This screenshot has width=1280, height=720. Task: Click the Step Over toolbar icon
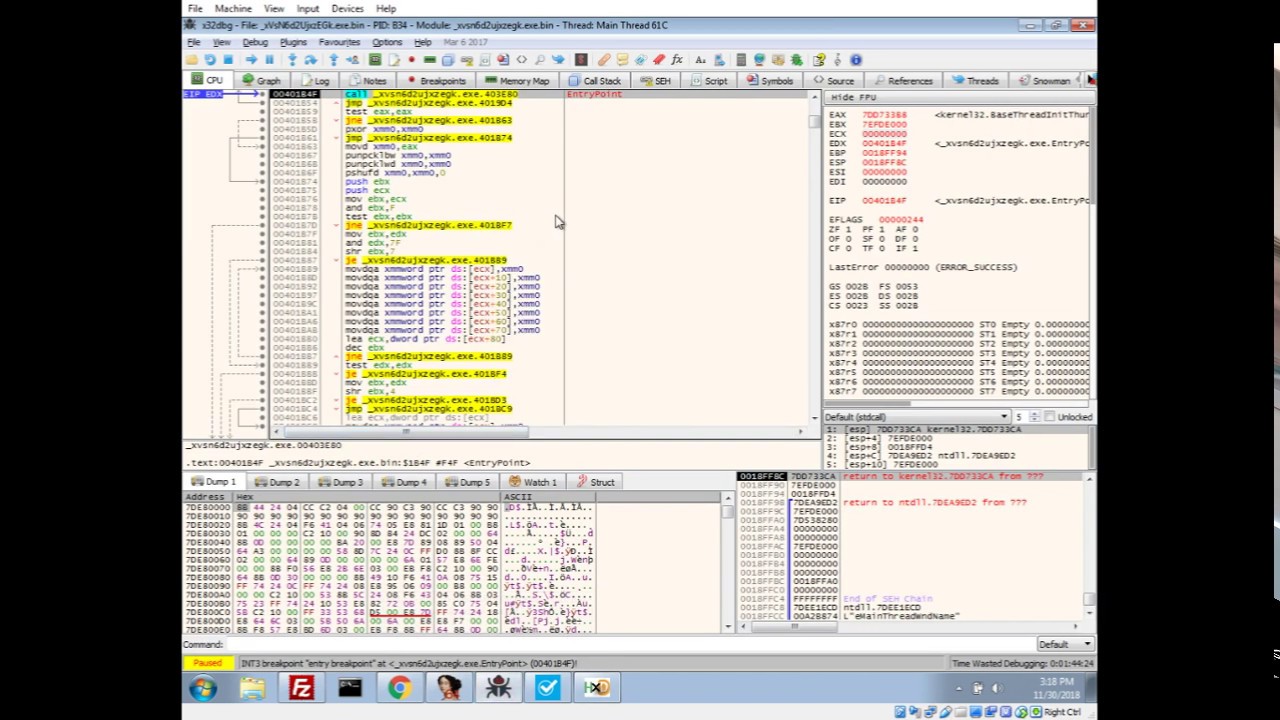point(311,60)
